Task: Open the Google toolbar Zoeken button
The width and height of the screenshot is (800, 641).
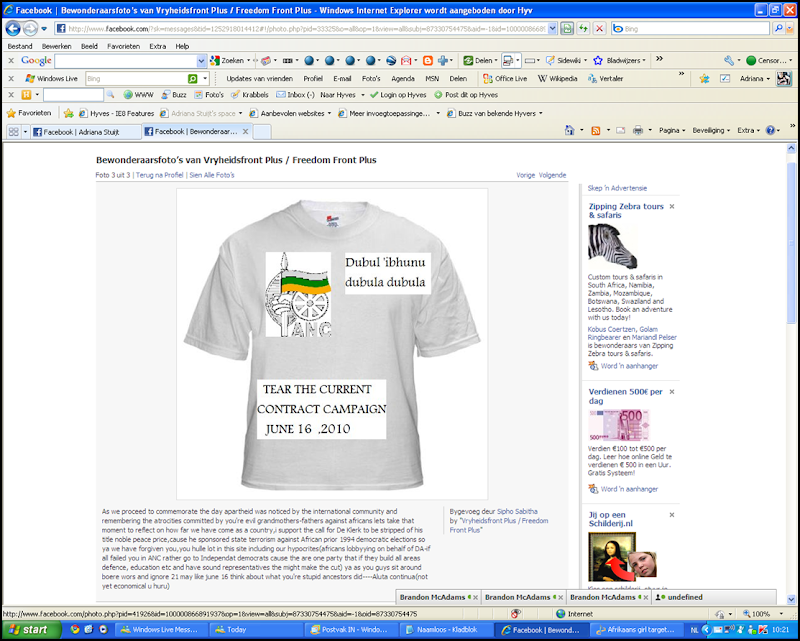Action: click(x=228, y=60)
